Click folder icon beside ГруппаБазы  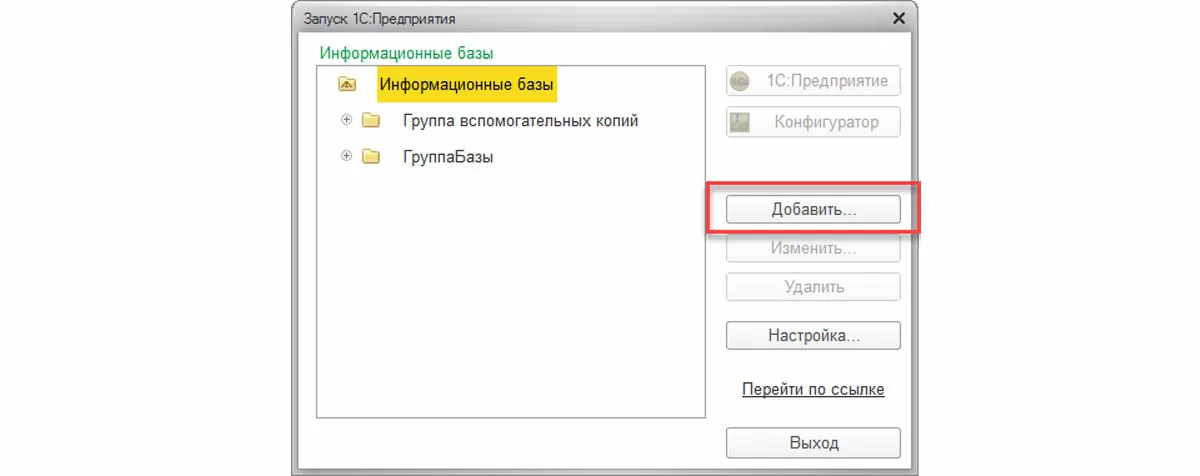(371, 157)
